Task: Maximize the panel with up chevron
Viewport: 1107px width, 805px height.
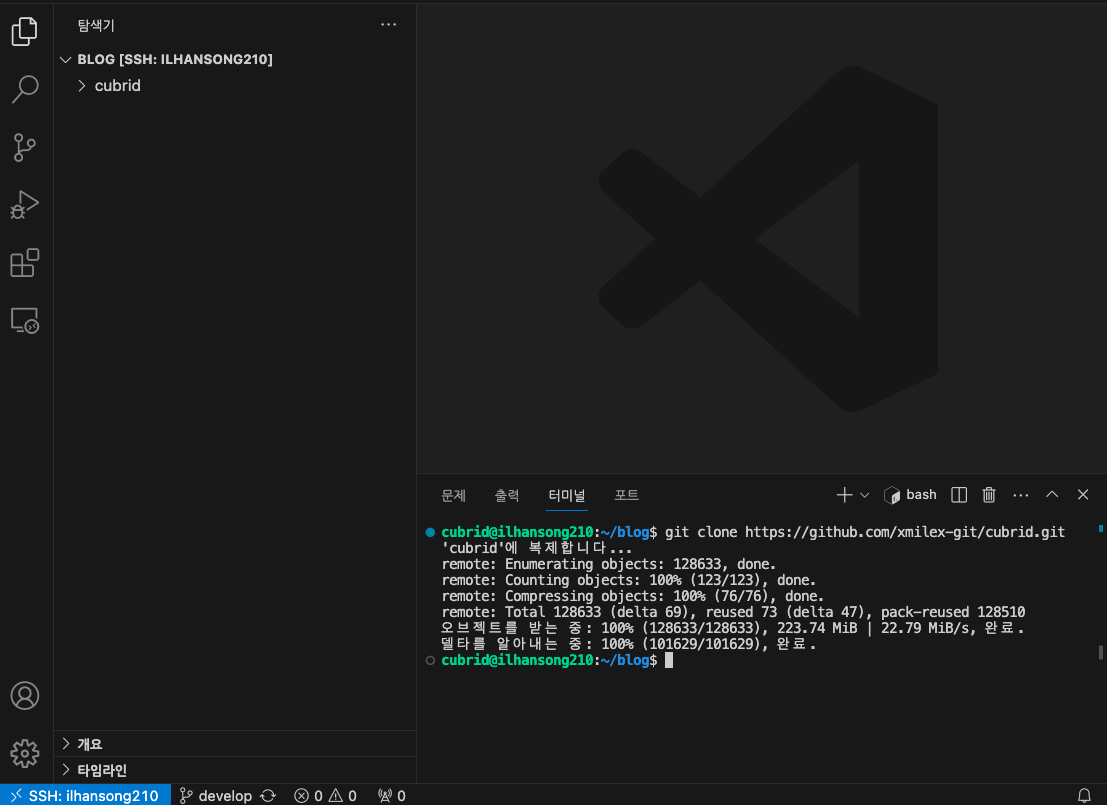Action: pyautogui.click(x=1052, y=494)
